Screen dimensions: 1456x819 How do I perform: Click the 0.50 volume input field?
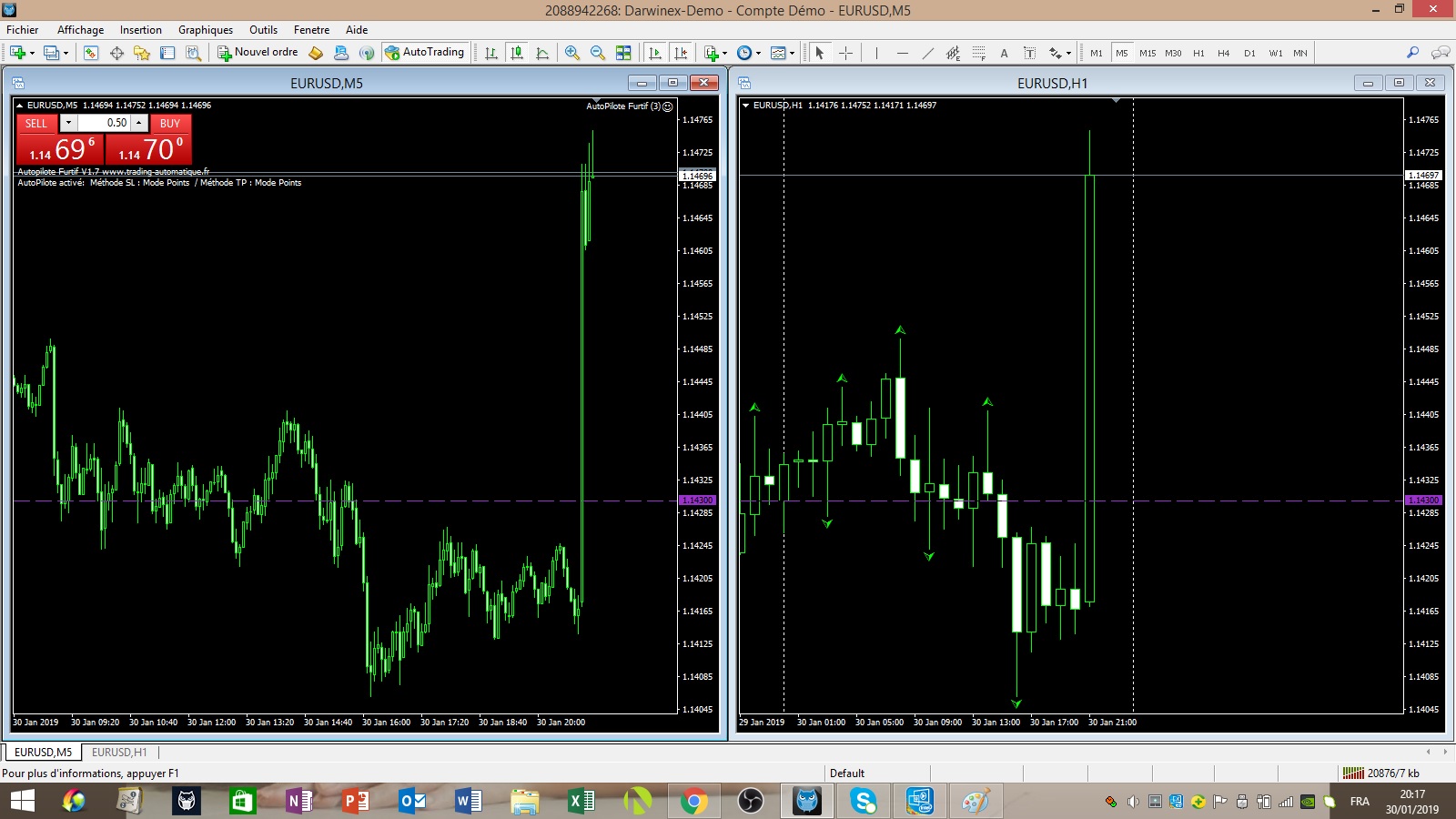click(104, 123)
